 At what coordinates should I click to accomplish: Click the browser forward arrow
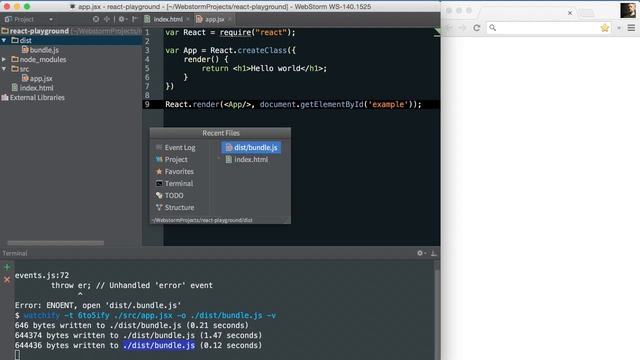point(462,28)
